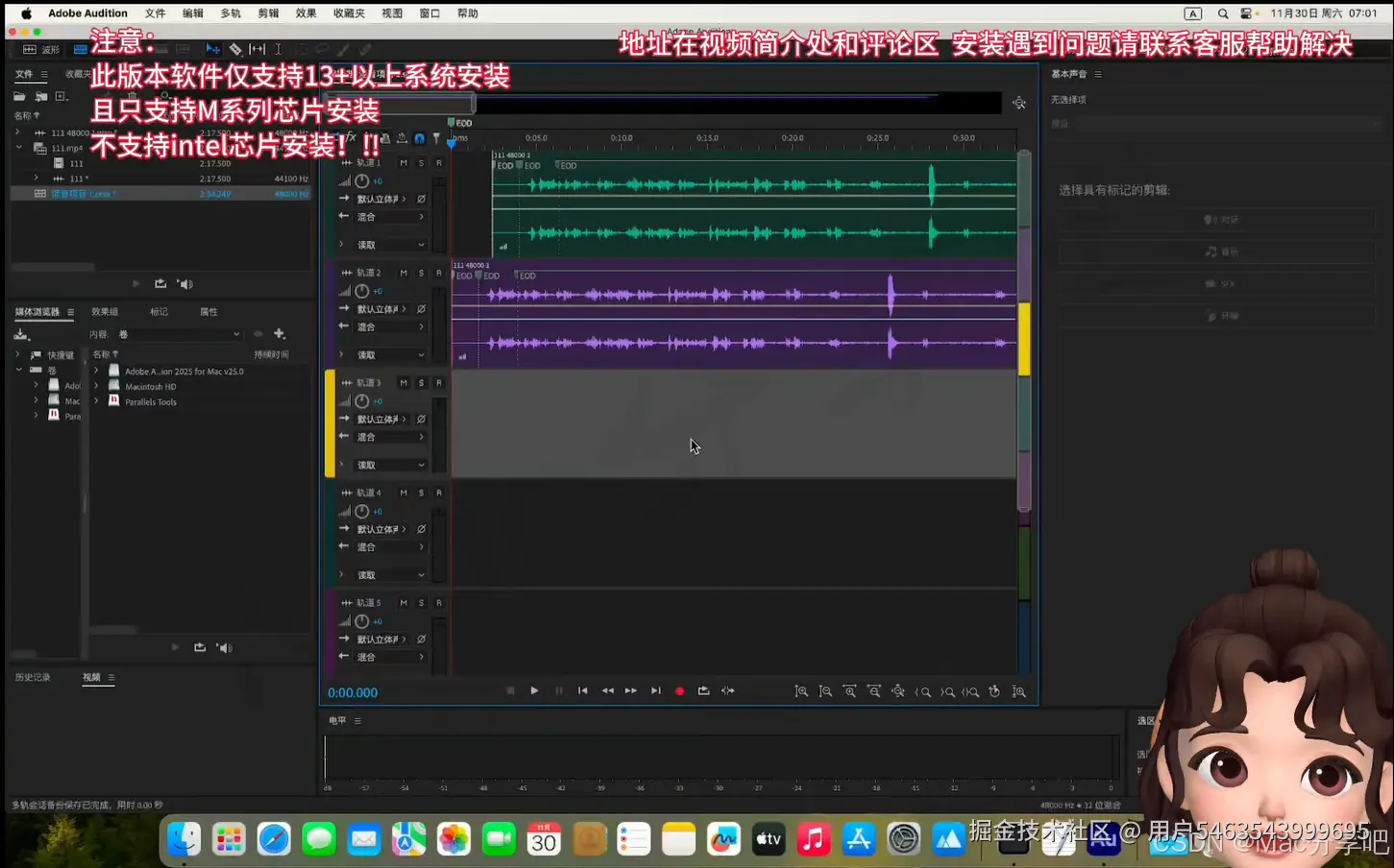Viewport: 1394px width, 868px height.
Task: Switch to 标记 tab
Action: click(x=159, y=312)
